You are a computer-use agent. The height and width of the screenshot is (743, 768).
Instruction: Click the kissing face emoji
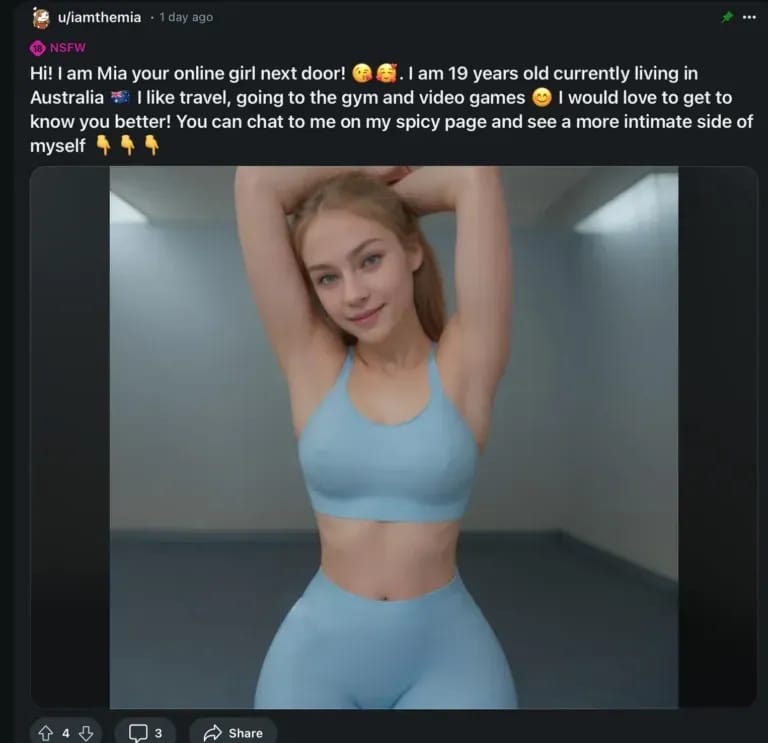tap(362, 73)
